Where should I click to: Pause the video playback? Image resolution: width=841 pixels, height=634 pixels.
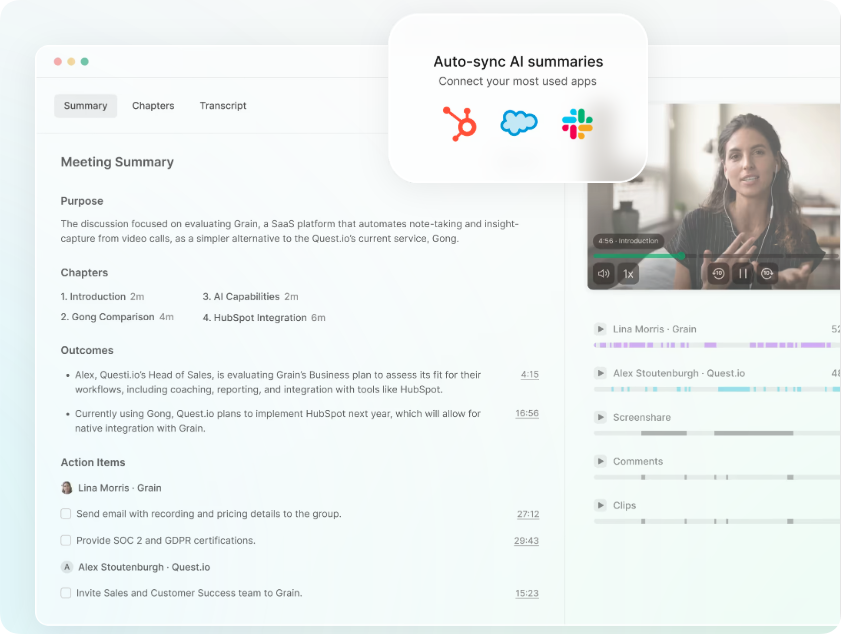click(x=743, y=274)
